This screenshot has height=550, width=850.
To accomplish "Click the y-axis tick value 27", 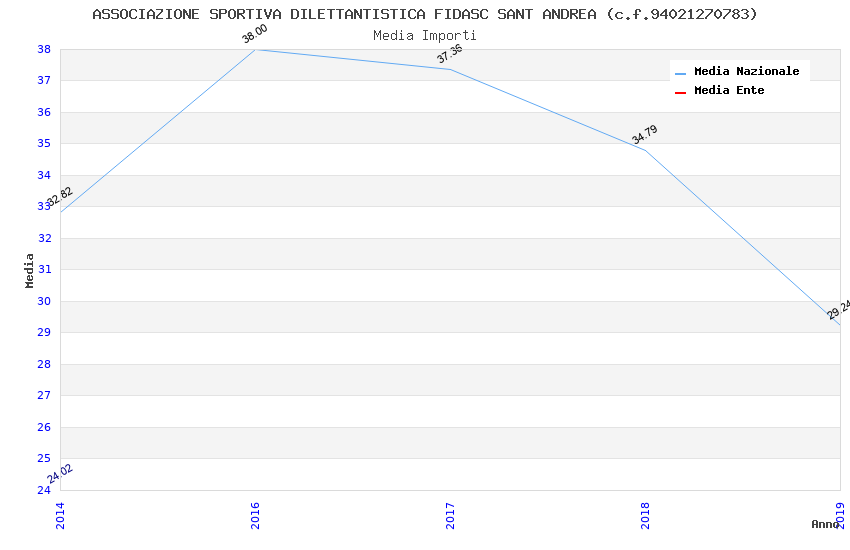I will pyautogui.click(x=44, y=395).
